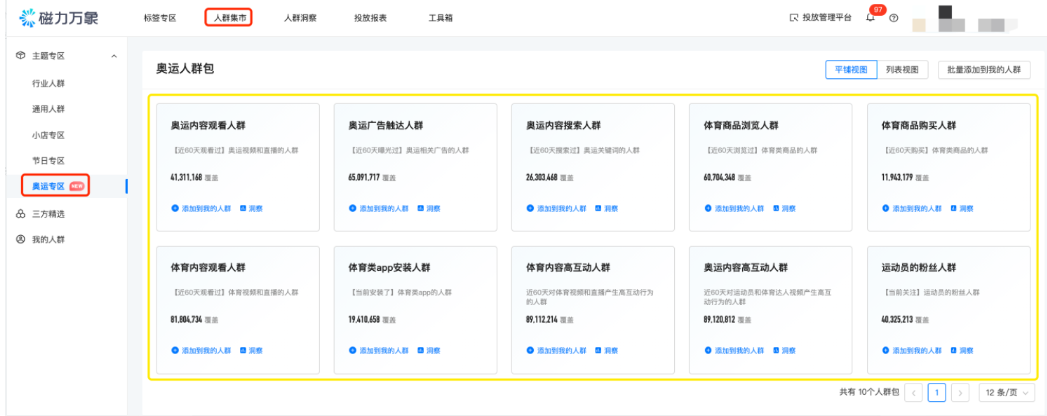This screenshot has height=416, width=1047.
Task: Add 体育内容观看人群 to my audiences
Action: [201, 350]
